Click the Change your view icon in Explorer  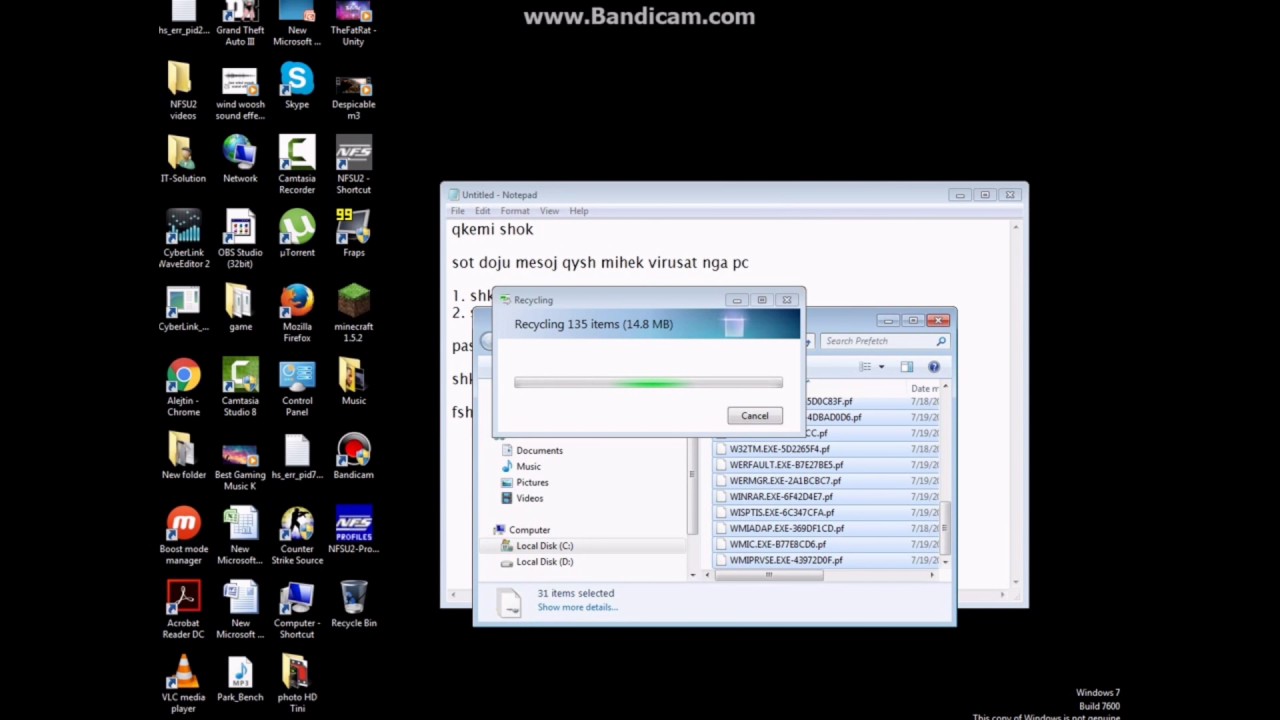(x=866, y=367)
